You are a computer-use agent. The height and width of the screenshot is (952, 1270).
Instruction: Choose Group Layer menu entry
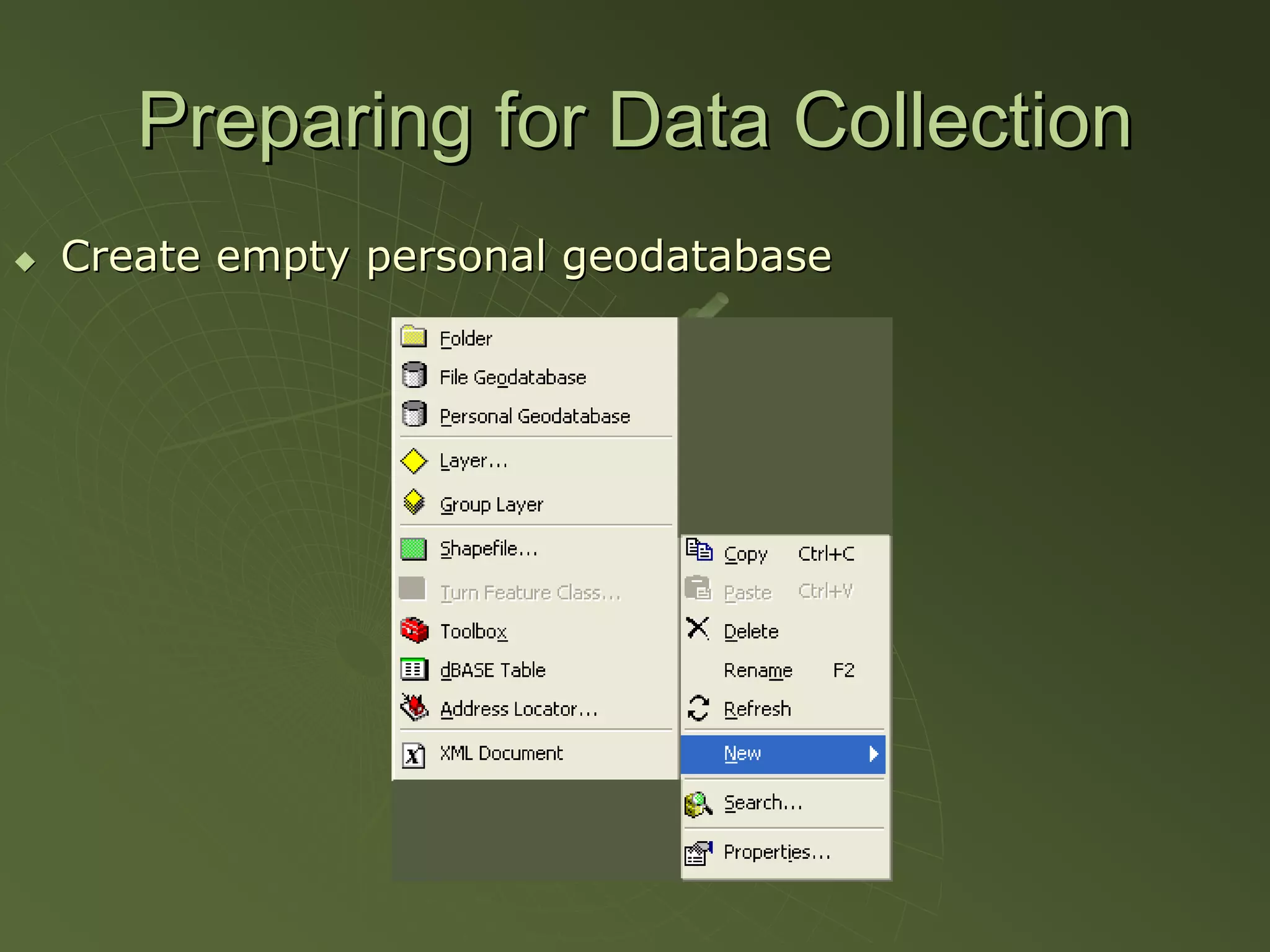(x=535, y=504)
